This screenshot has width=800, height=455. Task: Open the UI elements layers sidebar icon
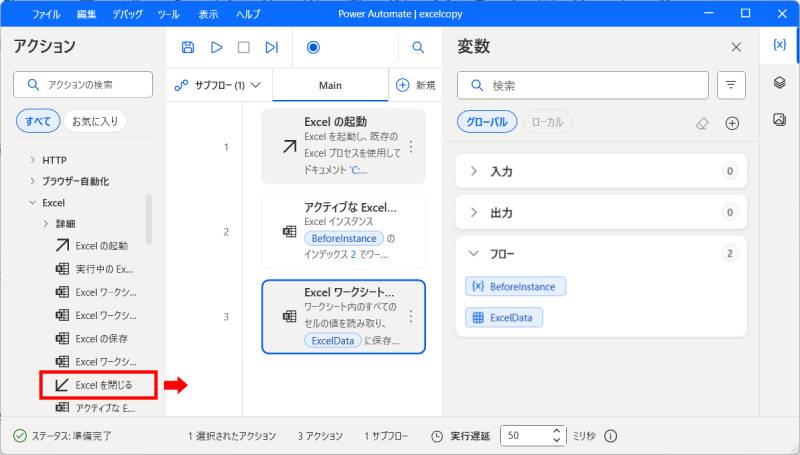[779, 82]
